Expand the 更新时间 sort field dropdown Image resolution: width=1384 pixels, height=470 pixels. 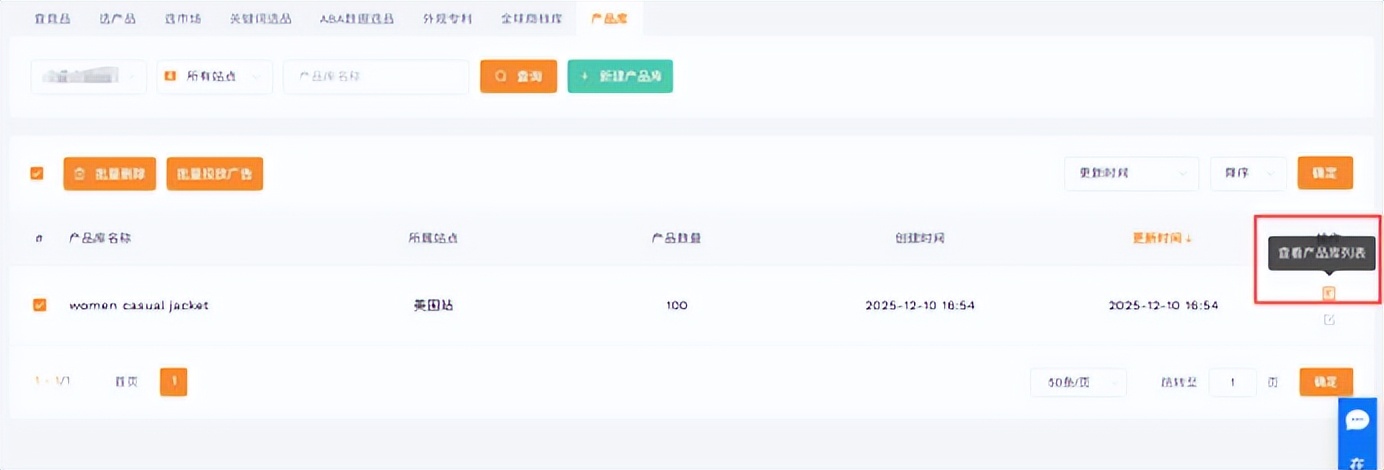(x=1131, y=173)
